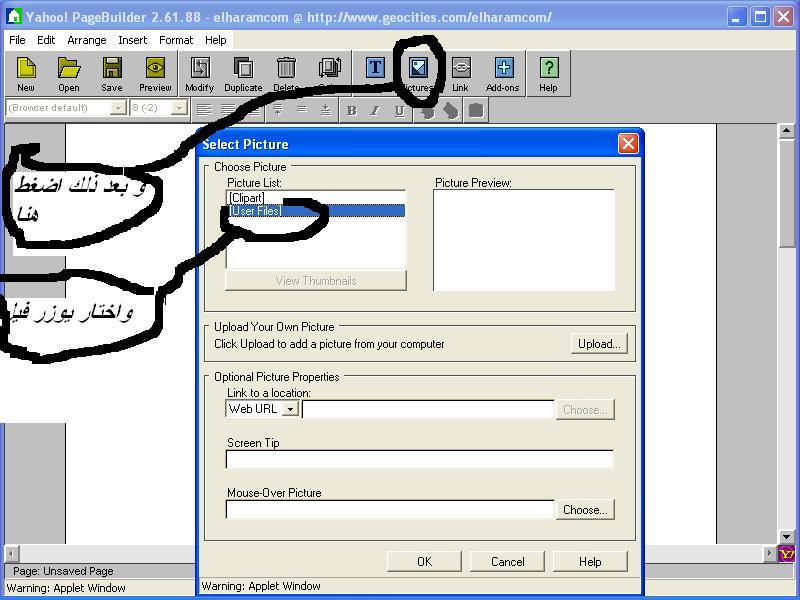Click Choose... for Mouse-Over Picture

(585, 510)
